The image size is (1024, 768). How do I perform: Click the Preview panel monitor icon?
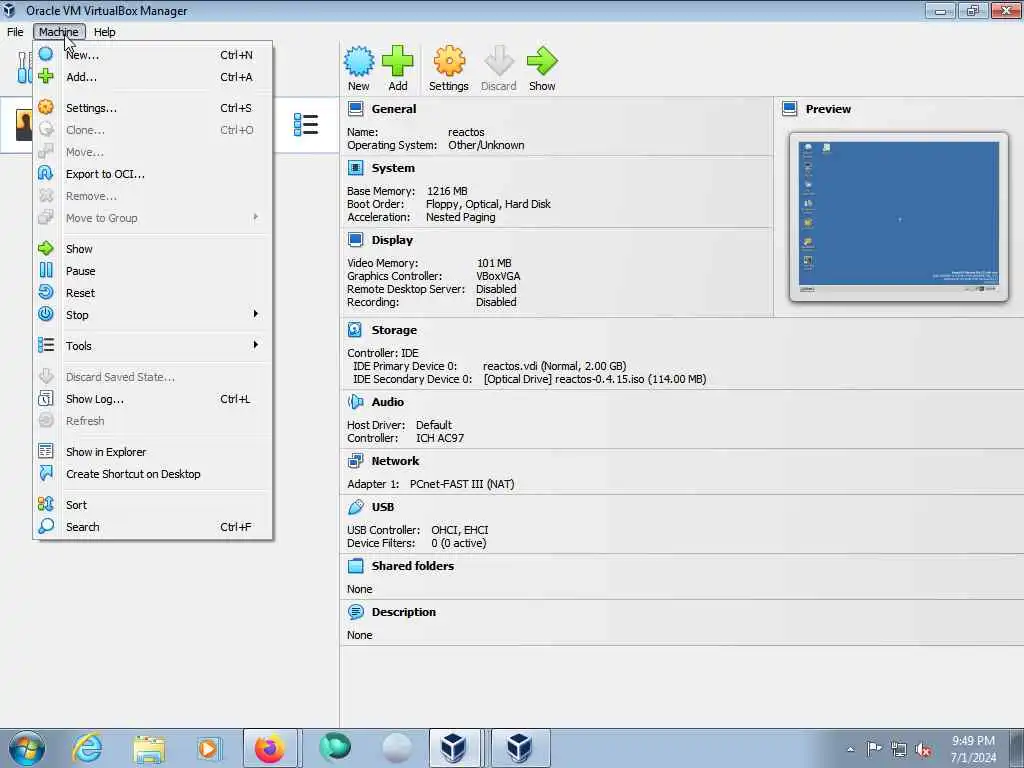click(x=790, y=109)
